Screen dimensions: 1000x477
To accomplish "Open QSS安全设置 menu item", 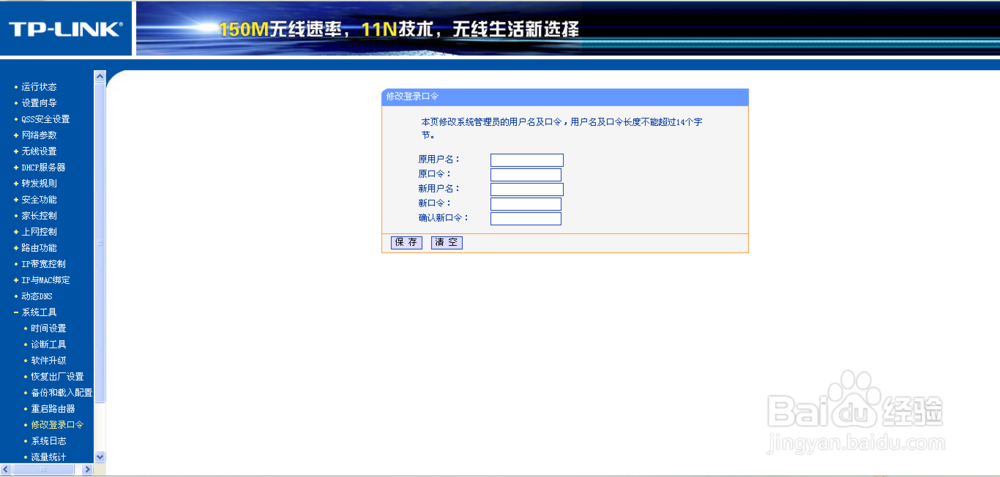I will click(45, 119).
